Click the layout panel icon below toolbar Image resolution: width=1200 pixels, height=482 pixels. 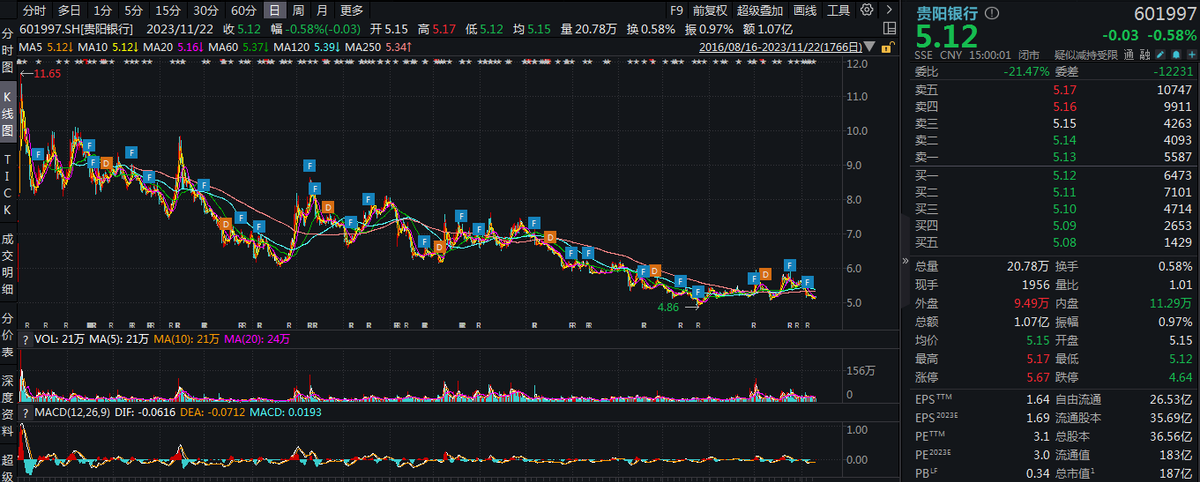(x=890, y=28)
